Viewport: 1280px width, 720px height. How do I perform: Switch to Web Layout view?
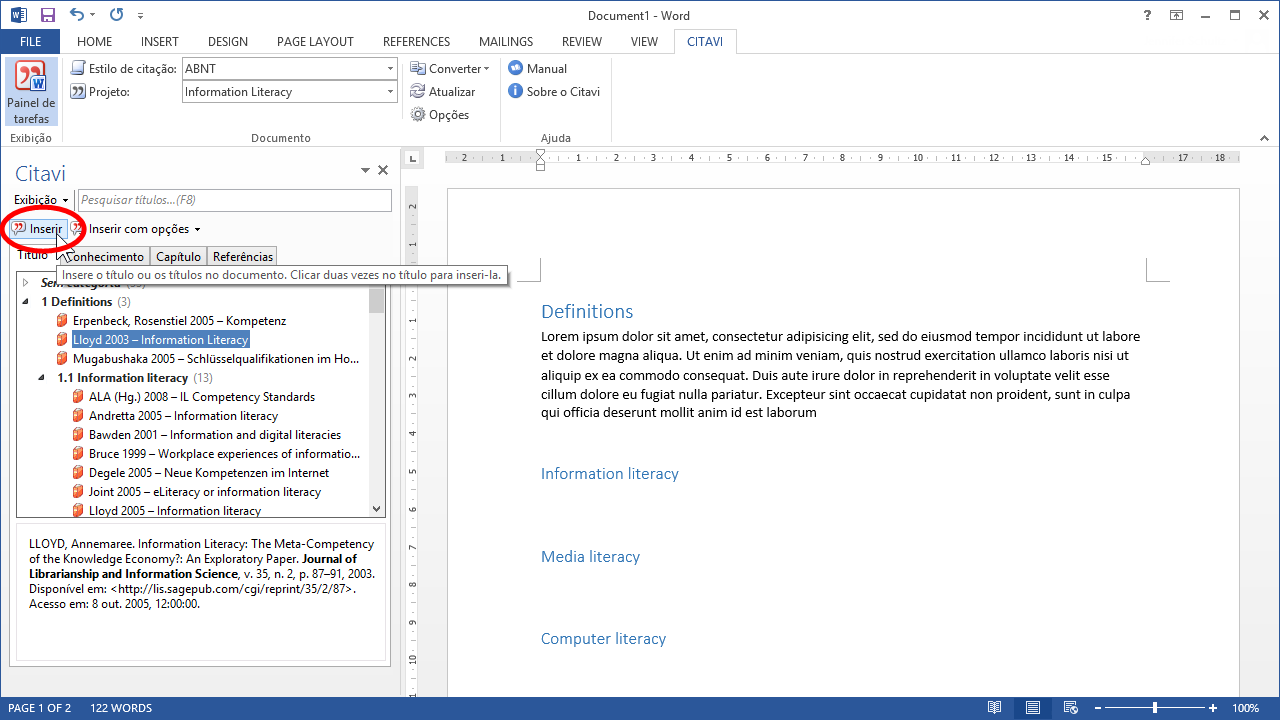click(x=1070, y=708)
